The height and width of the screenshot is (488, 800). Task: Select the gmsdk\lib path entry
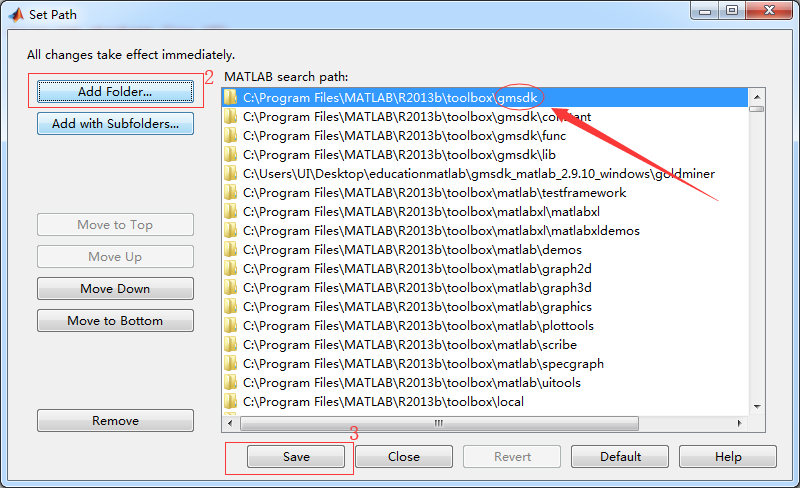click(485, 155)
